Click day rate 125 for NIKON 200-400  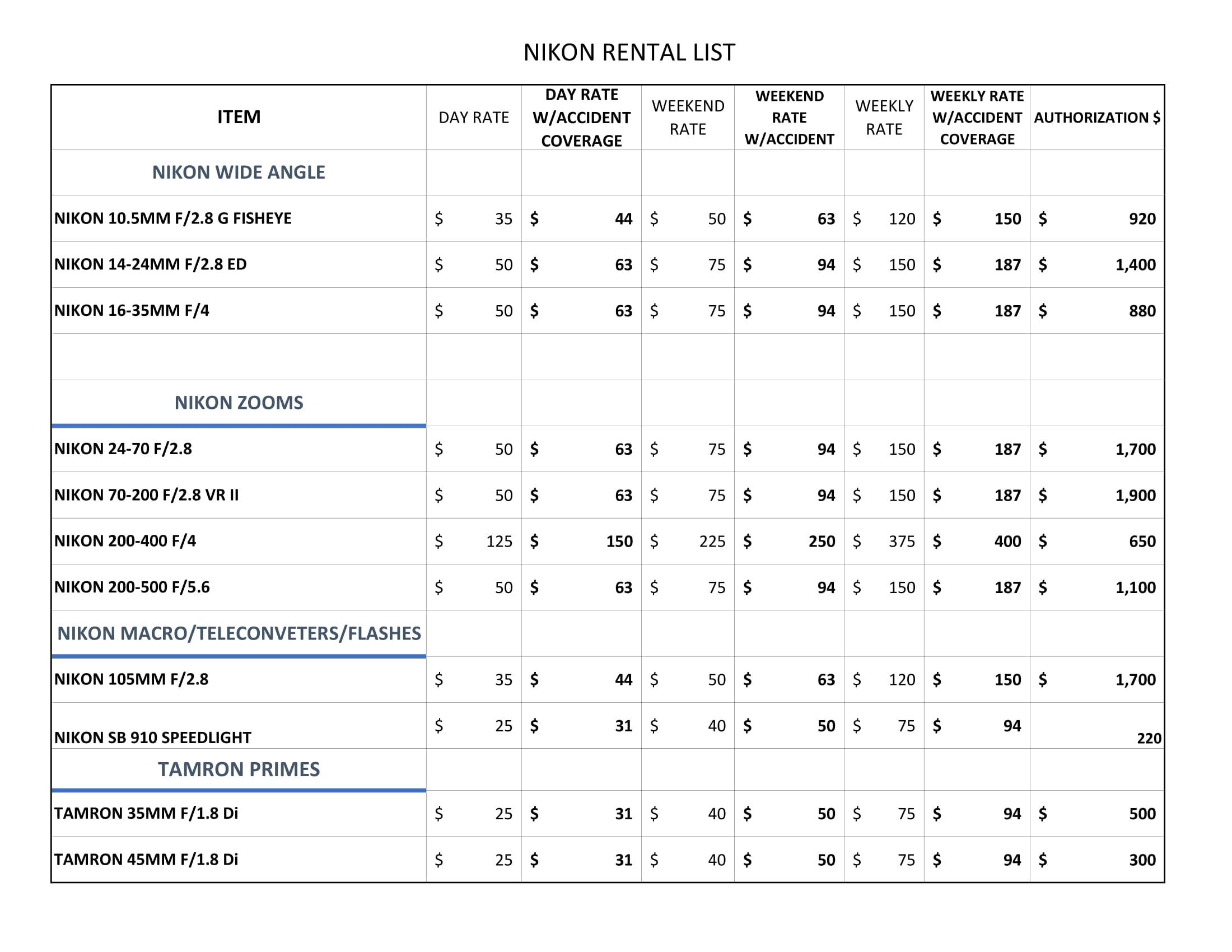pos(498,542)
